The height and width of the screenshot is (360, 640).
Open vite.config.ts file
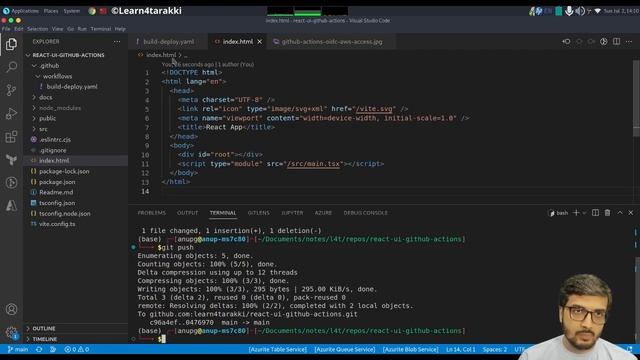[57, 224]
